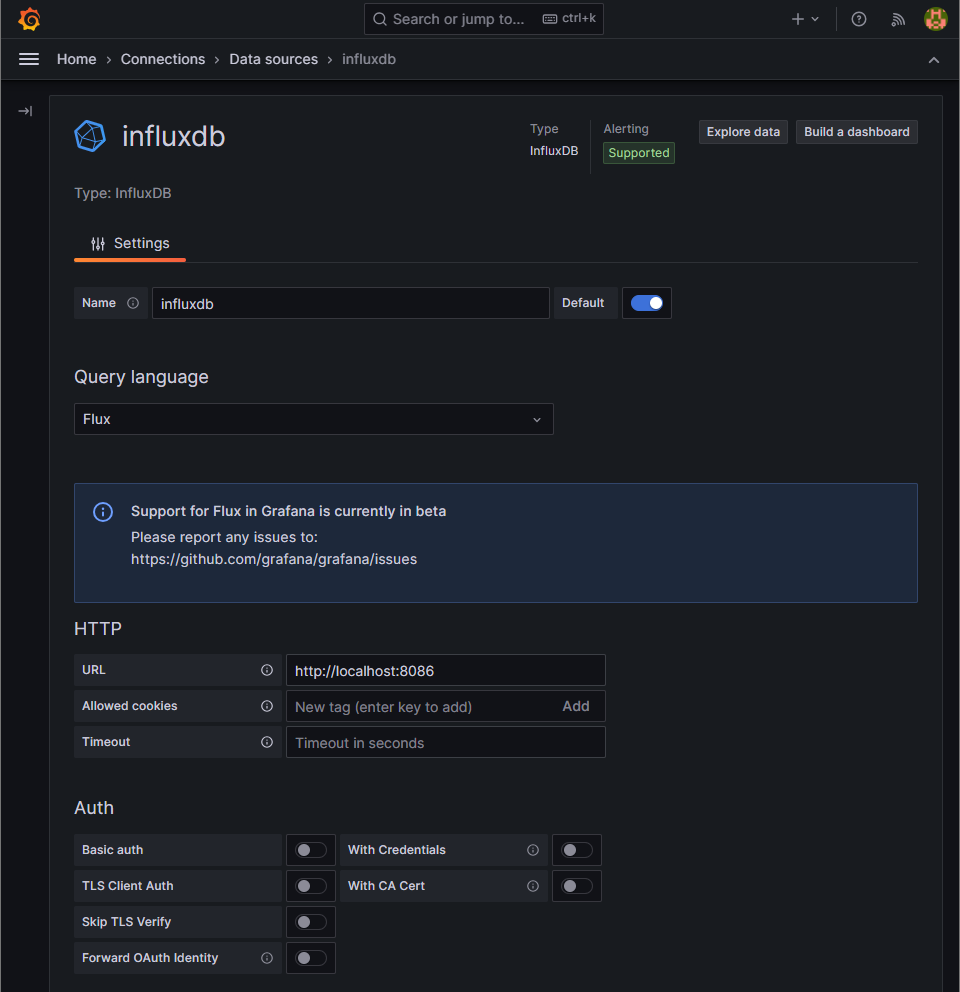
Task: Click the Name field info icon
Action: pyautogui.click(x=133, y=303)
